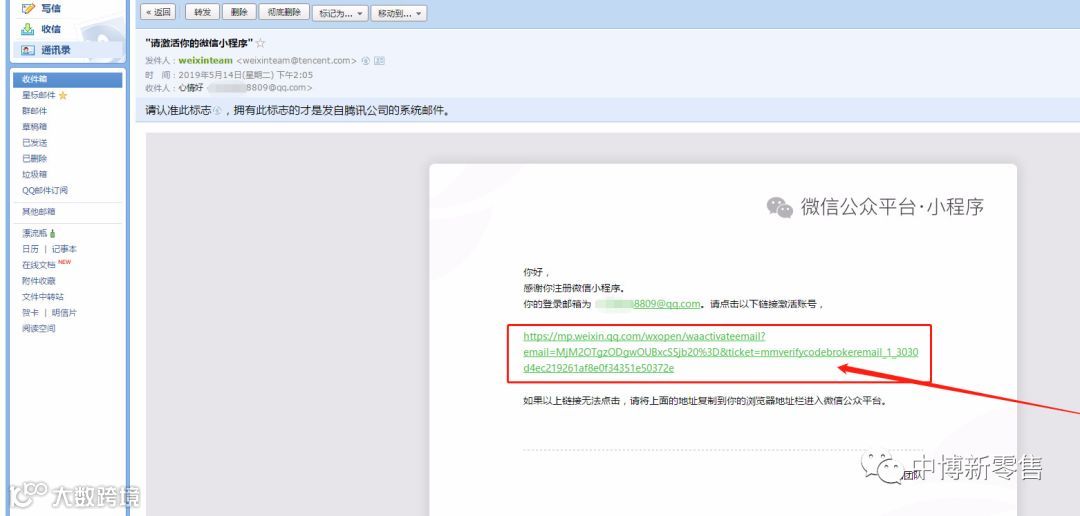
Task: Click the sender address weixinteam@tencent.com
Action: coord(297,61)
